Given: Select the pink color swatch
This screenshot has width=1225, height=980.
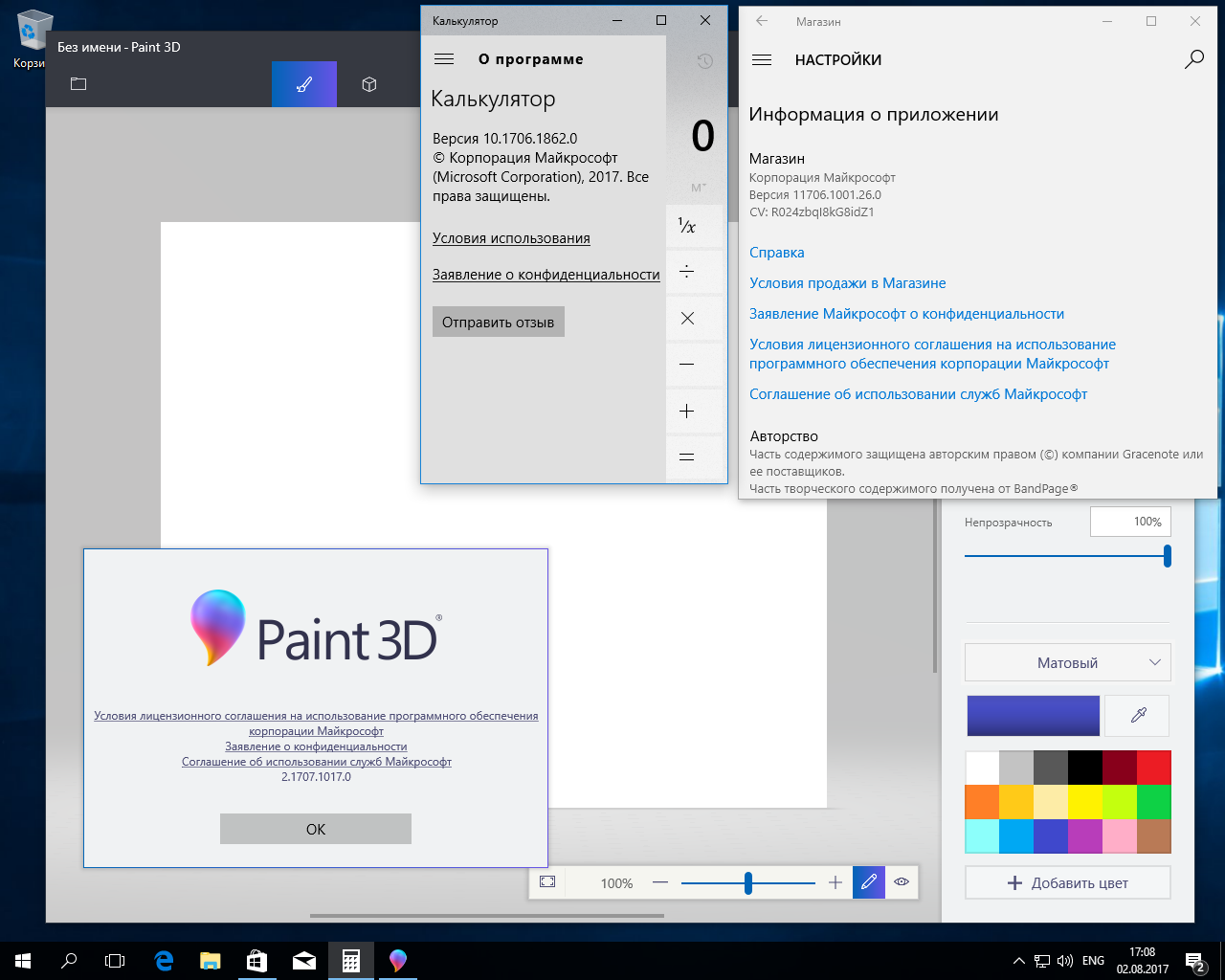Looking at the screenshot, I should click(x=1120, y=836).
